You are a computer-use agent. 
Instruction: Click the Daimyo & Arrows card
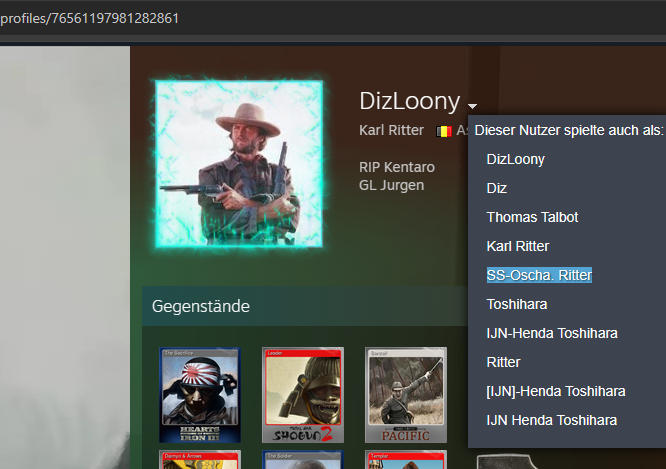point(199,459)
